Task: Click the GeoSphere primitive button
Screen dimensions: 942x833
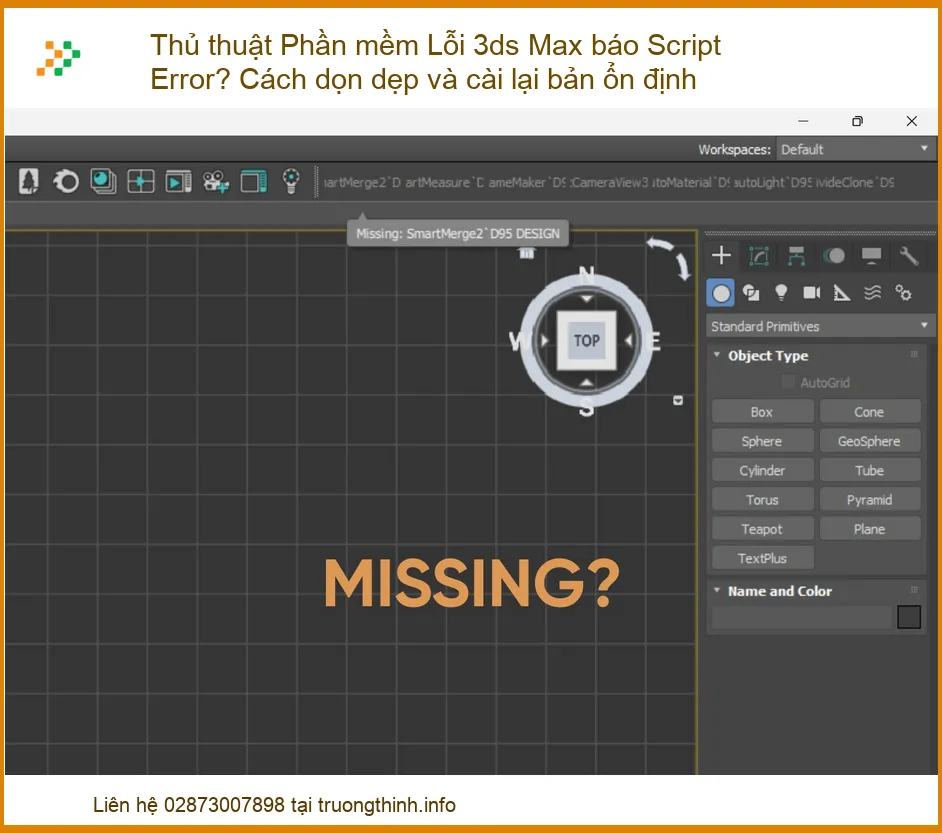Action: 870,441
